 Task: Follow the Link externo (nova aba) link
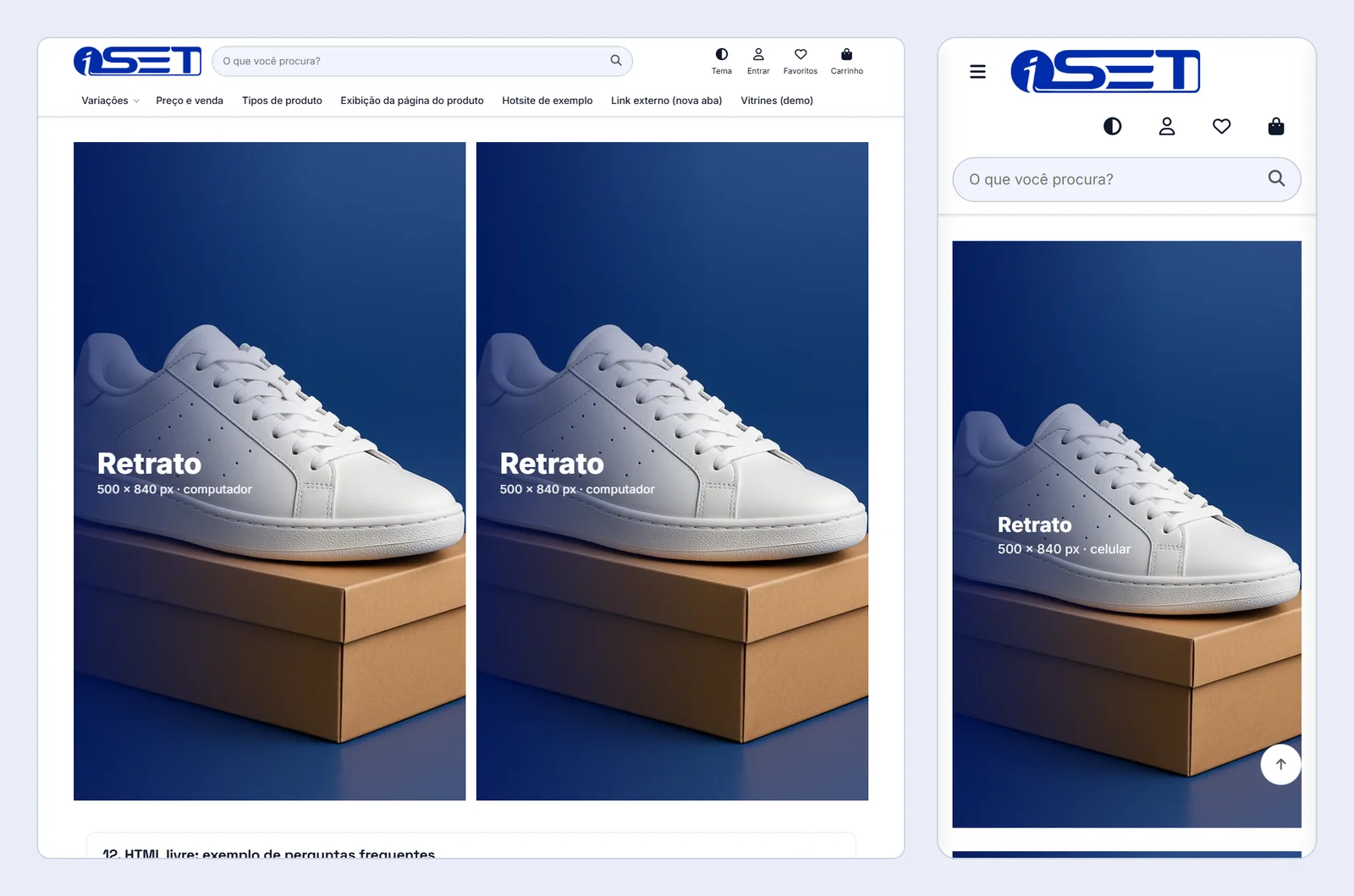pyautogui.click(x=667, y=101)
